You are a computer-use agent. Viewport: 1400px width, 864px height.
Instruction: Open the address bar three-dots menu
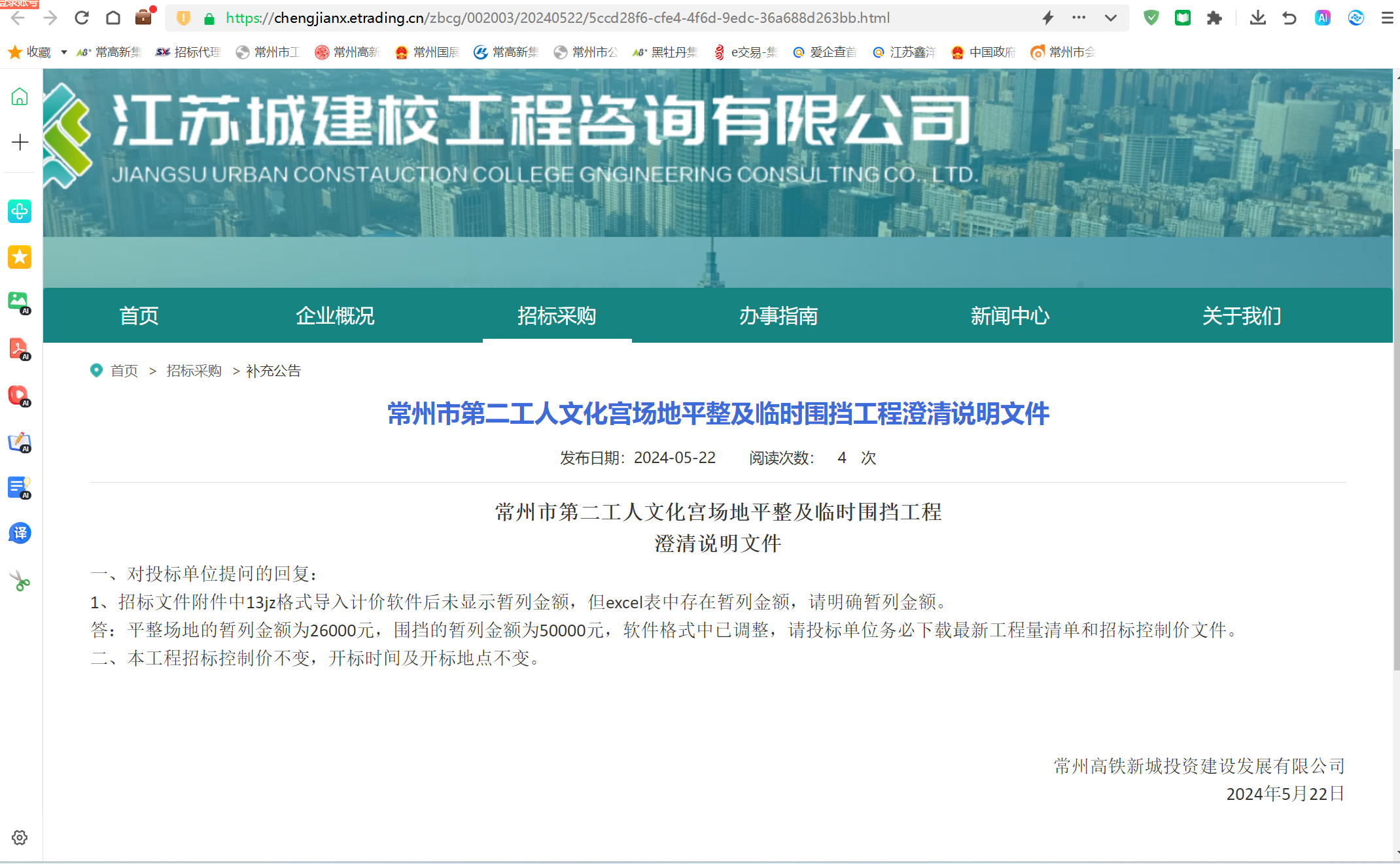click(1079, 18)
